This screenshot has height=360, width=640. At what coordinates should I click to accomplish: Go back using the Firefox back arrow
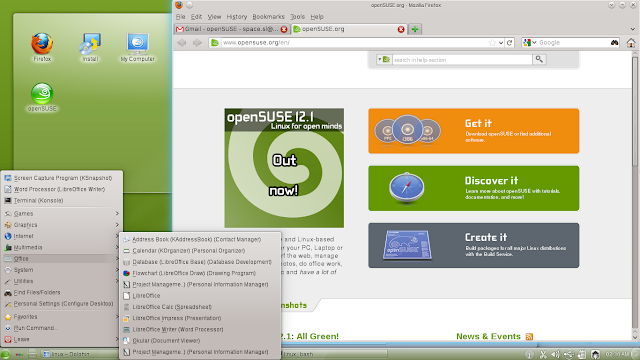[x=182, y=42]
